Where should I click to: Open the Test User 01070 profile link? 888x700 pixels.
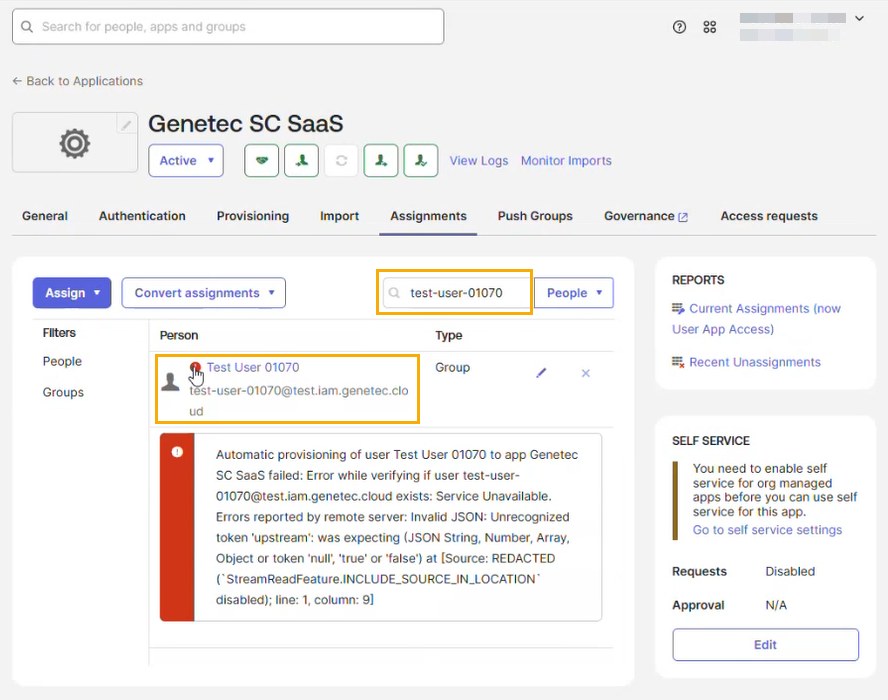253,367
